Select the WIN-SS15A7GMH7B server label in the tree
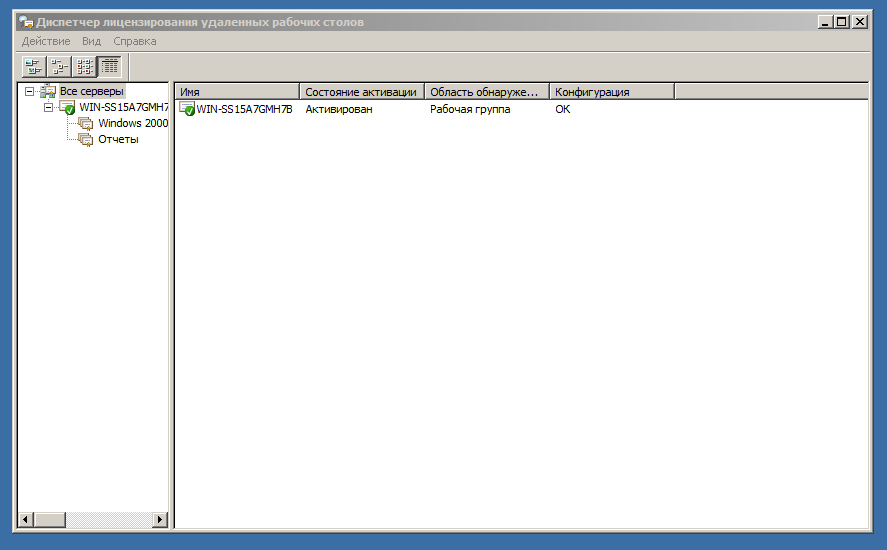The image size is (887, 550). tap(123, 107)
